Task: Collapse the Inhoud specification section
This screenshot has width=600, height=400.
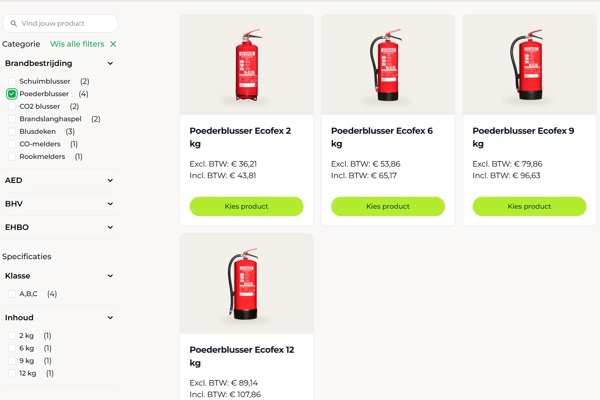Action: [x=110, y=318]
